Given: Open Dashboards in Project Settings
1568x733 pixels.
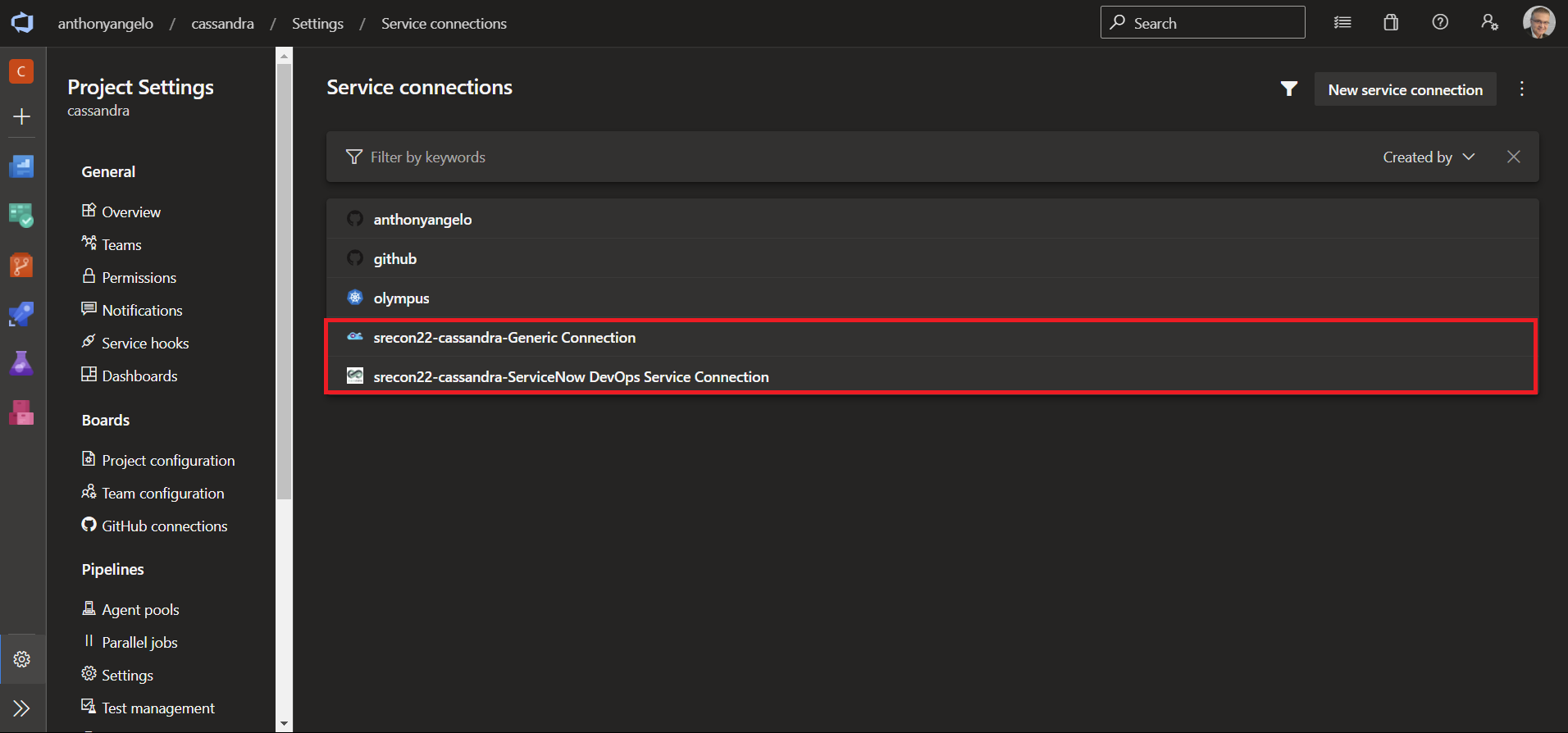Looking at the screenshot, I should click(x=130, y=376).
